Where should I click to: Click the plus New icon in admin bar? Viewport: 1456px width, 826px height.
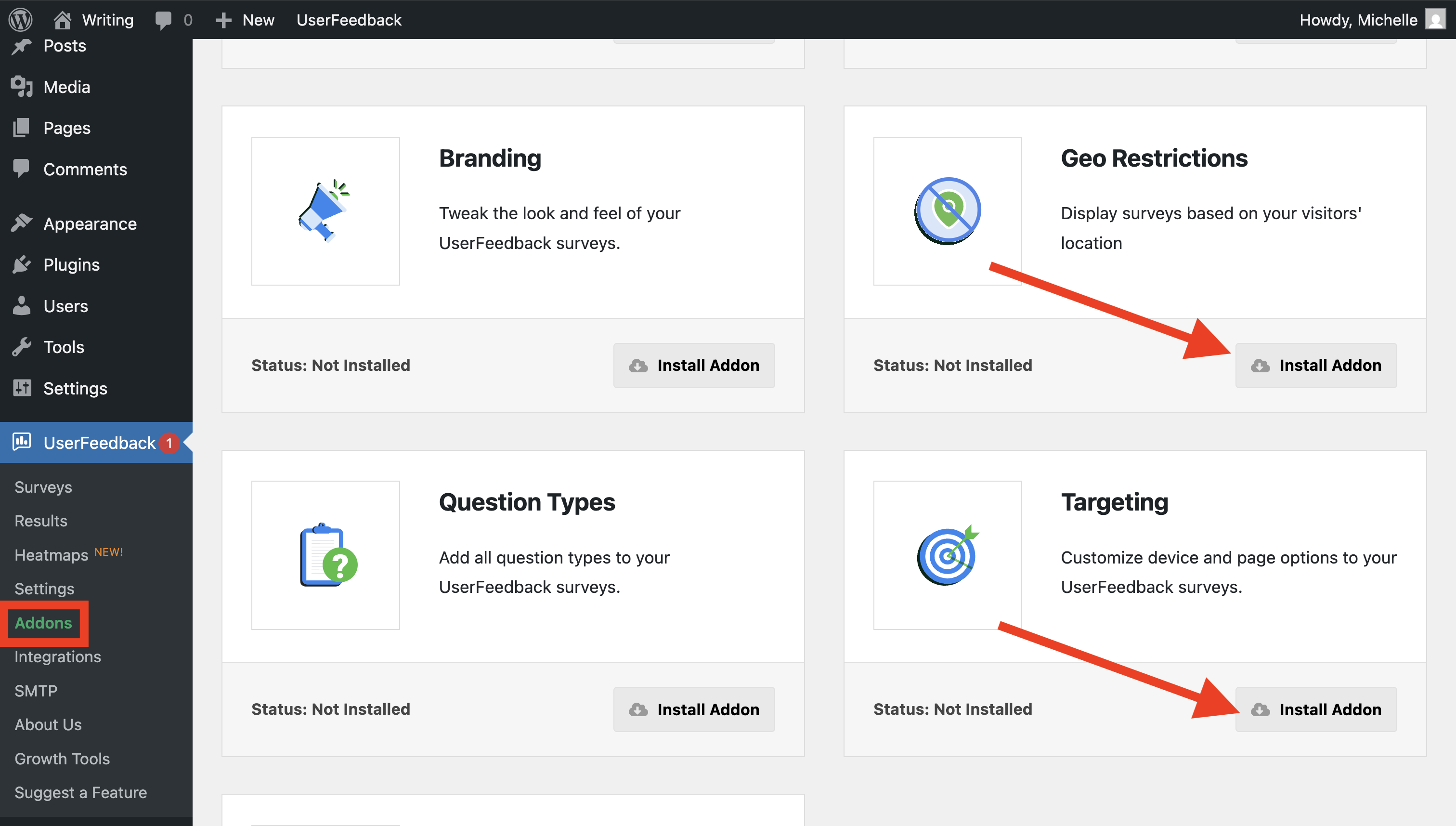click(x=223, y=20)
